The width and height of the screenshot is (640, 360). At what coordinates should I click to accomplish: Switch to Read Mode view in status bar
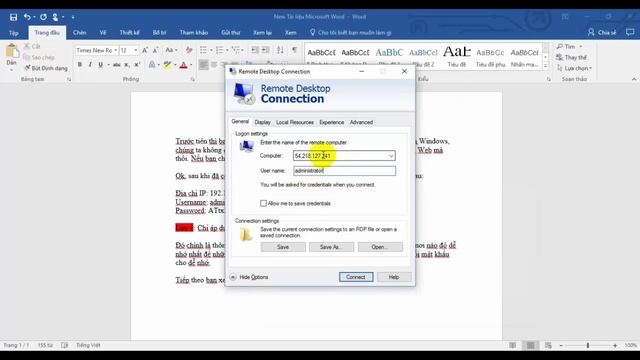tap(512, 345)
